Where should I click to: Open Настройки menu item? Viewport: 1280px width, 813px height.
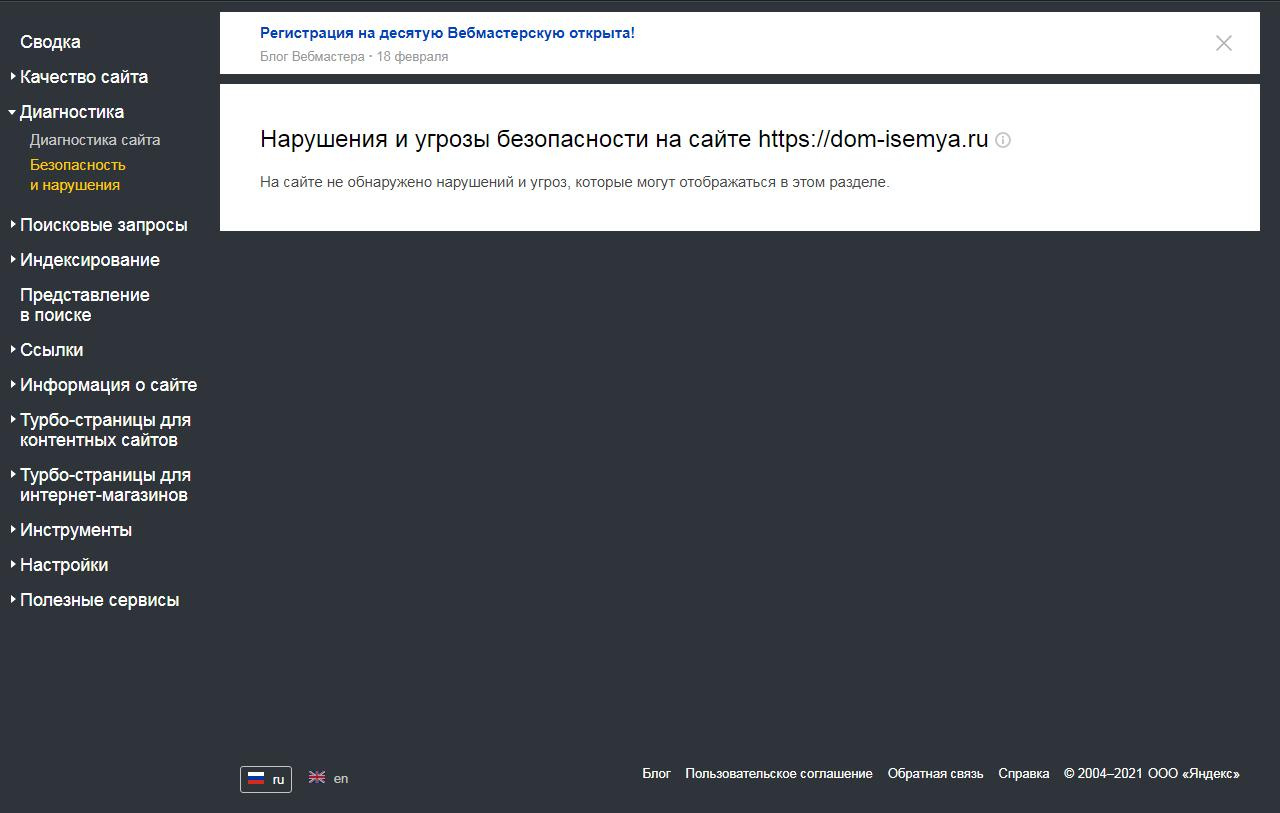click(x=64, y=565)
